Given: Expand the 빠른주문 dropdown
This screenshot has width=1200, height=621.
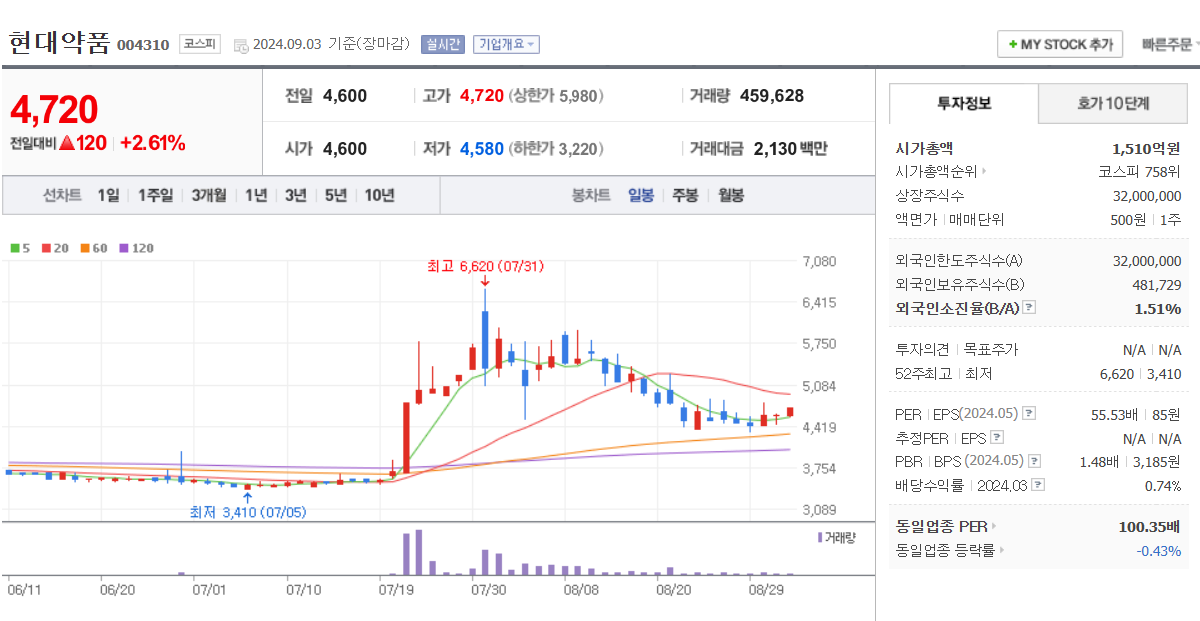Looking at the screenshot, I should coord(1169,44).
